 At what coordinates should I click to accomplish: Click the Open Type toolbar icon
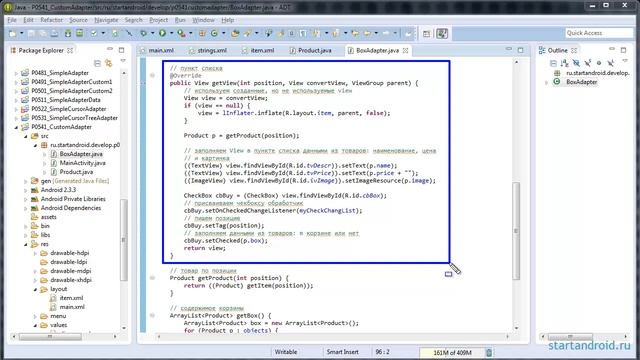[x=235, y=33]
